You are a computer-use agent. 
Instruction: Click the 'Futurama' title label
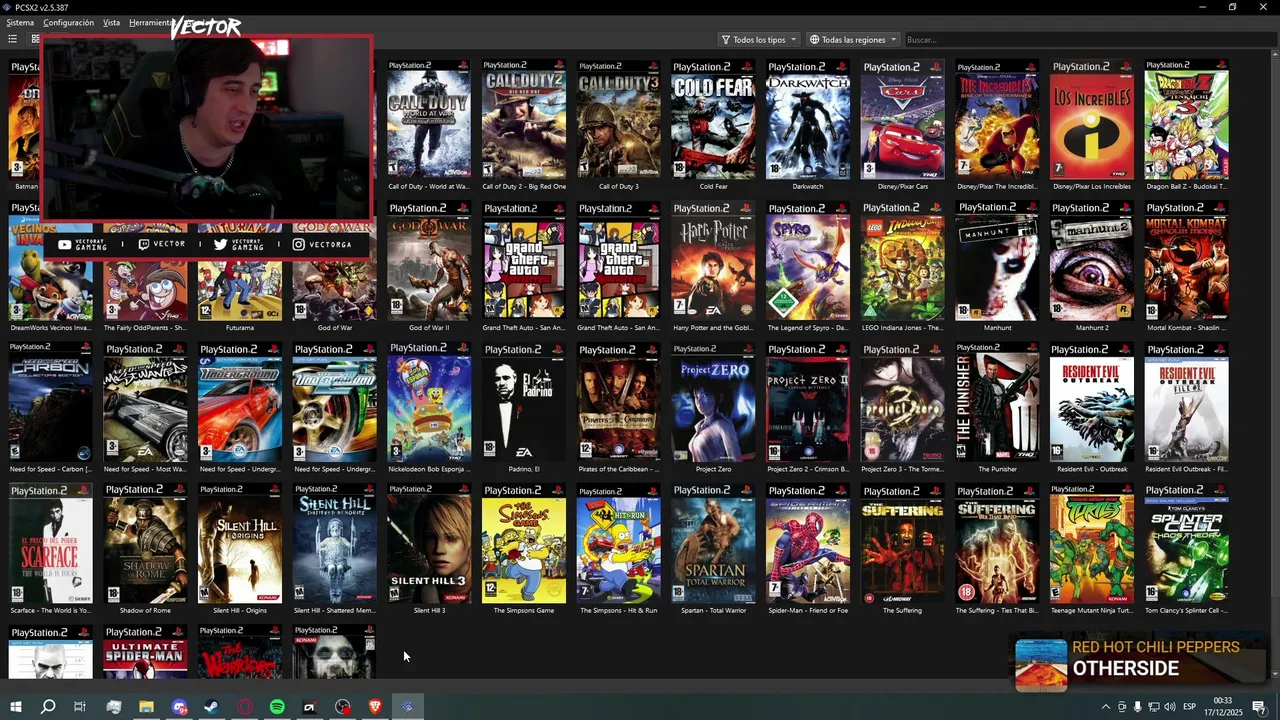240,328
